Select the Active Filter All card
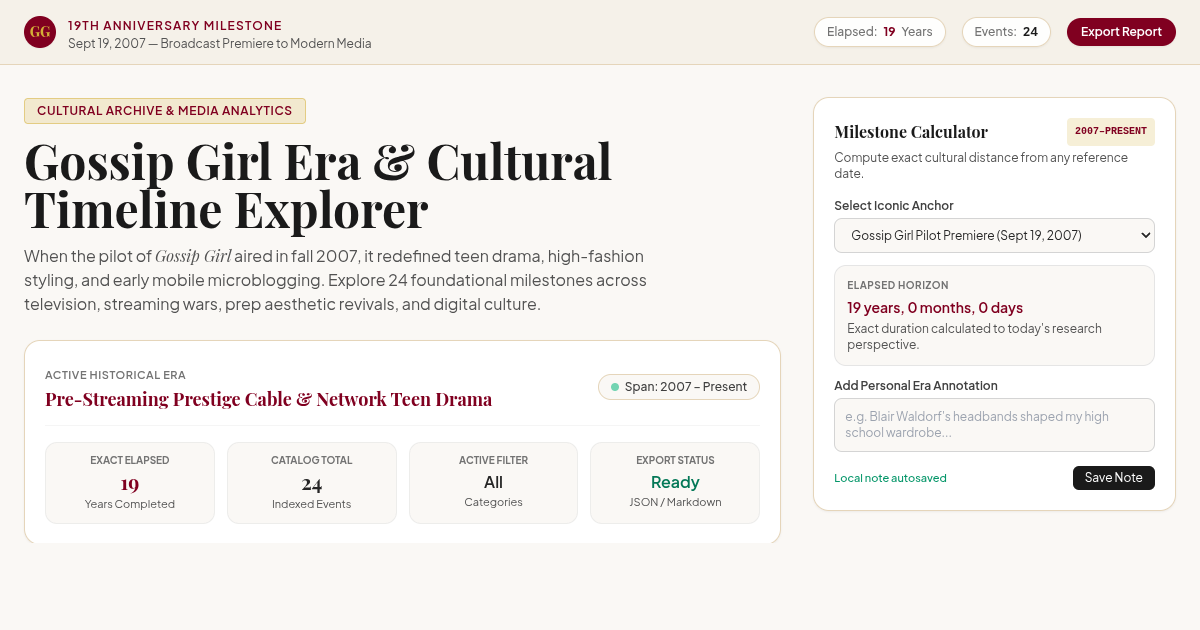 [493, 483]
